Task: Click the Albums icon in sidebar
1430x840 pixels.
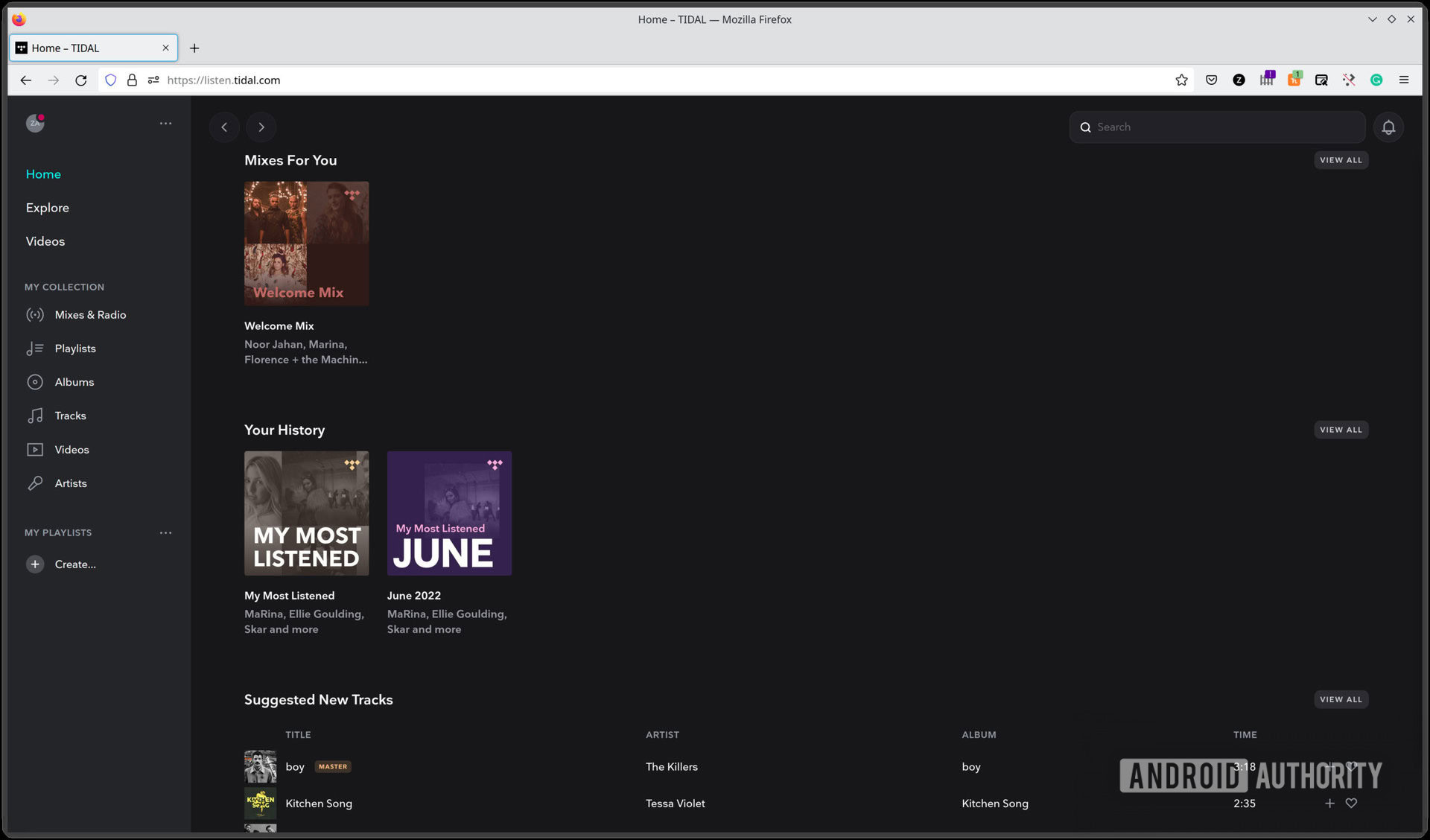Action: coord(35,382)
